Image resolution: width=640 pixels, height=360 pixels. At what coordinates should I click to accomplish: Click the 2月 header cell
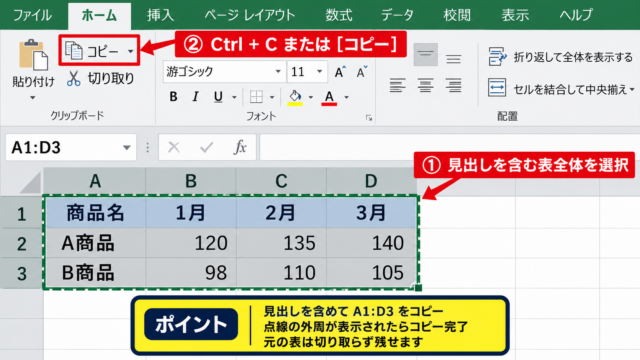[x=281, y=213]
